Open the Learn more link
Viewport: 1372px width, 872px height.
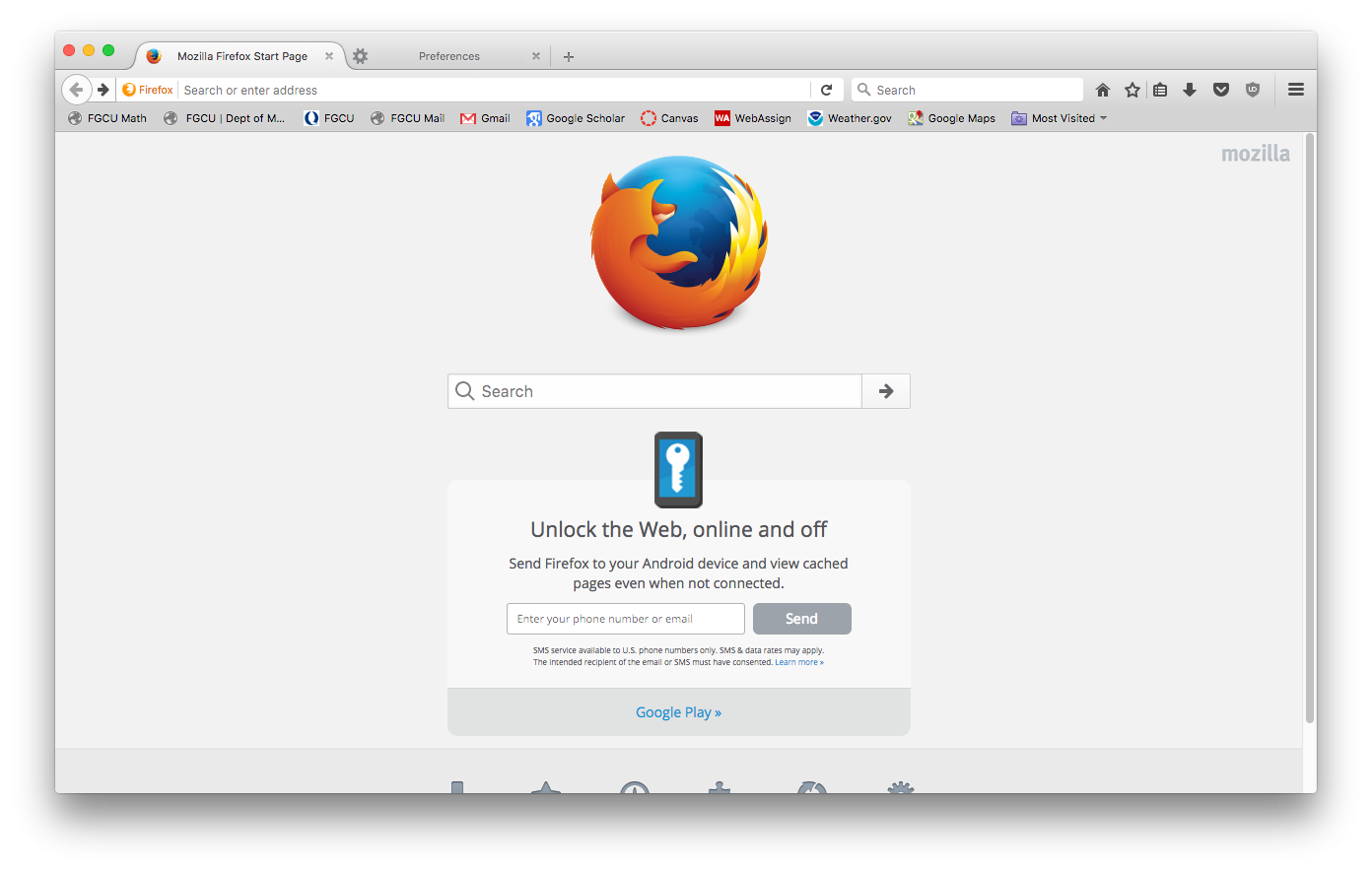click(799, 662)
